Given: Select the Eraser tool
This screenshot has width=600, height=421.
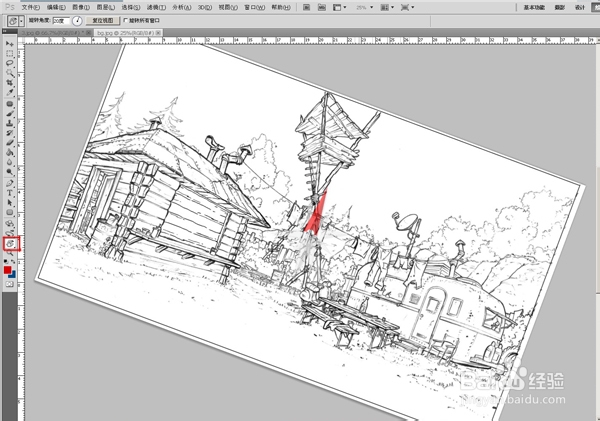Looking at the screenshot, I should pos(10,143).
